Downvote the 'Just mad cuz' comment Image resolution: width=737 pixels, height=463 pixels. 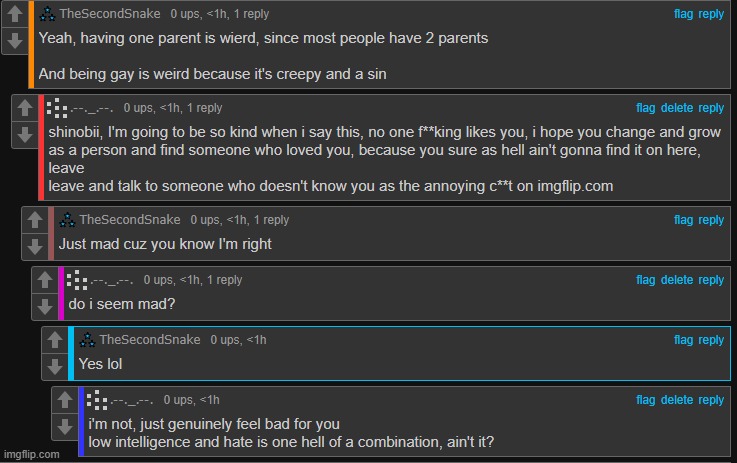pyautogui.click(x=35, y=243)
